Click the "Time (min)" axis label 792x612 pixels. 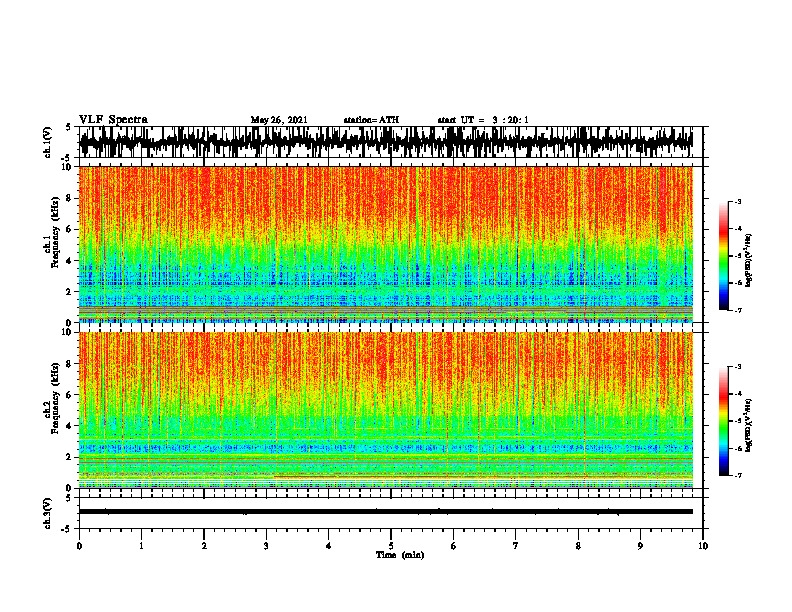400,555
